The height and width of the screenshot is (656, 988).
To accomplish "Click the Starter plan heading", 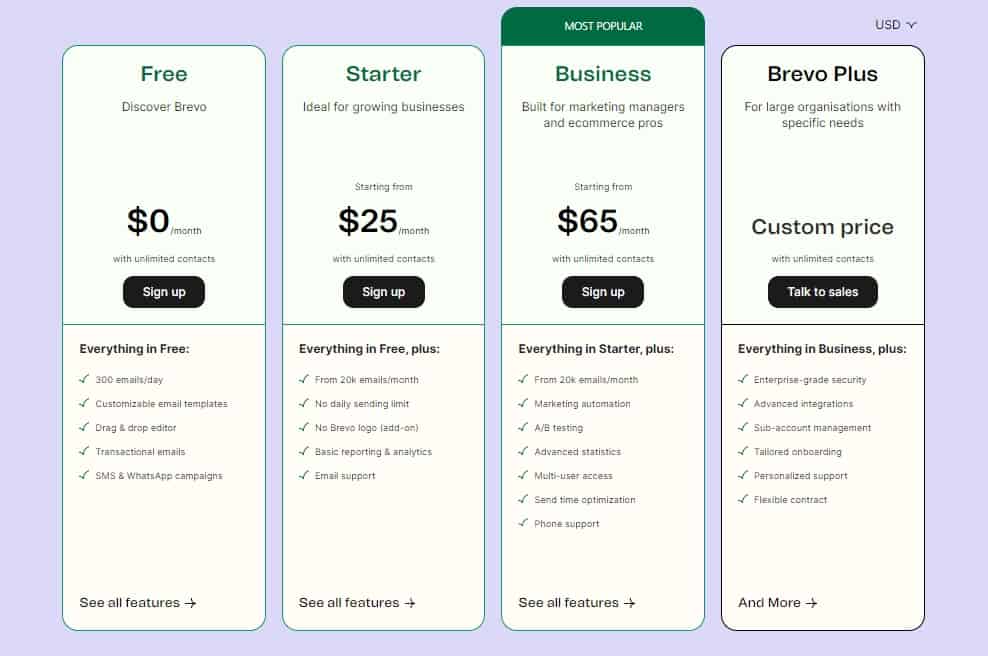I will [x=384, y=74].
